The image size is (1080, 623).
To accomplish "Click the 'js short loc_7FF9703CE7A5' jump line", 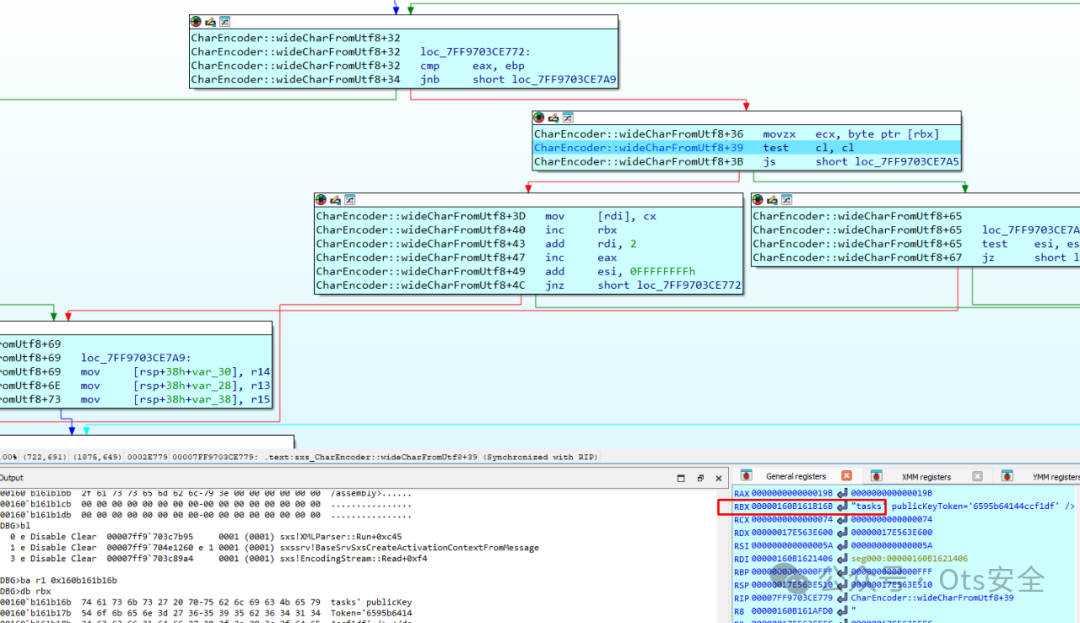I will 861,161.
